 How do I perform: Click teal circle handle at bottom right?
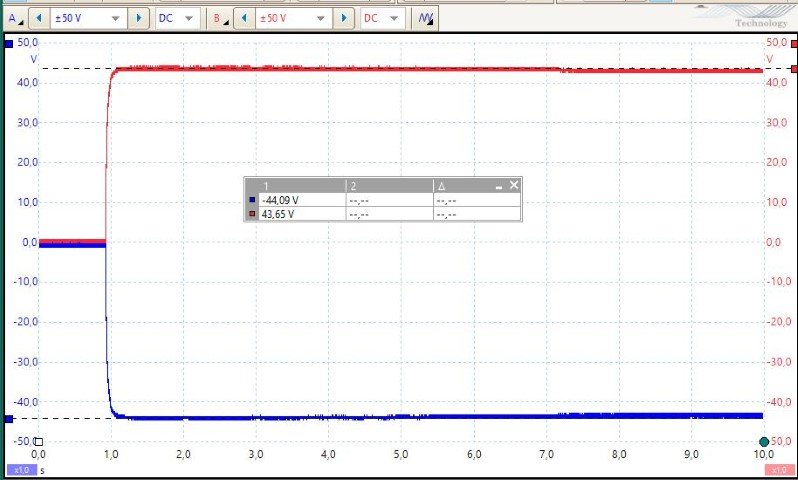[764, 442]
